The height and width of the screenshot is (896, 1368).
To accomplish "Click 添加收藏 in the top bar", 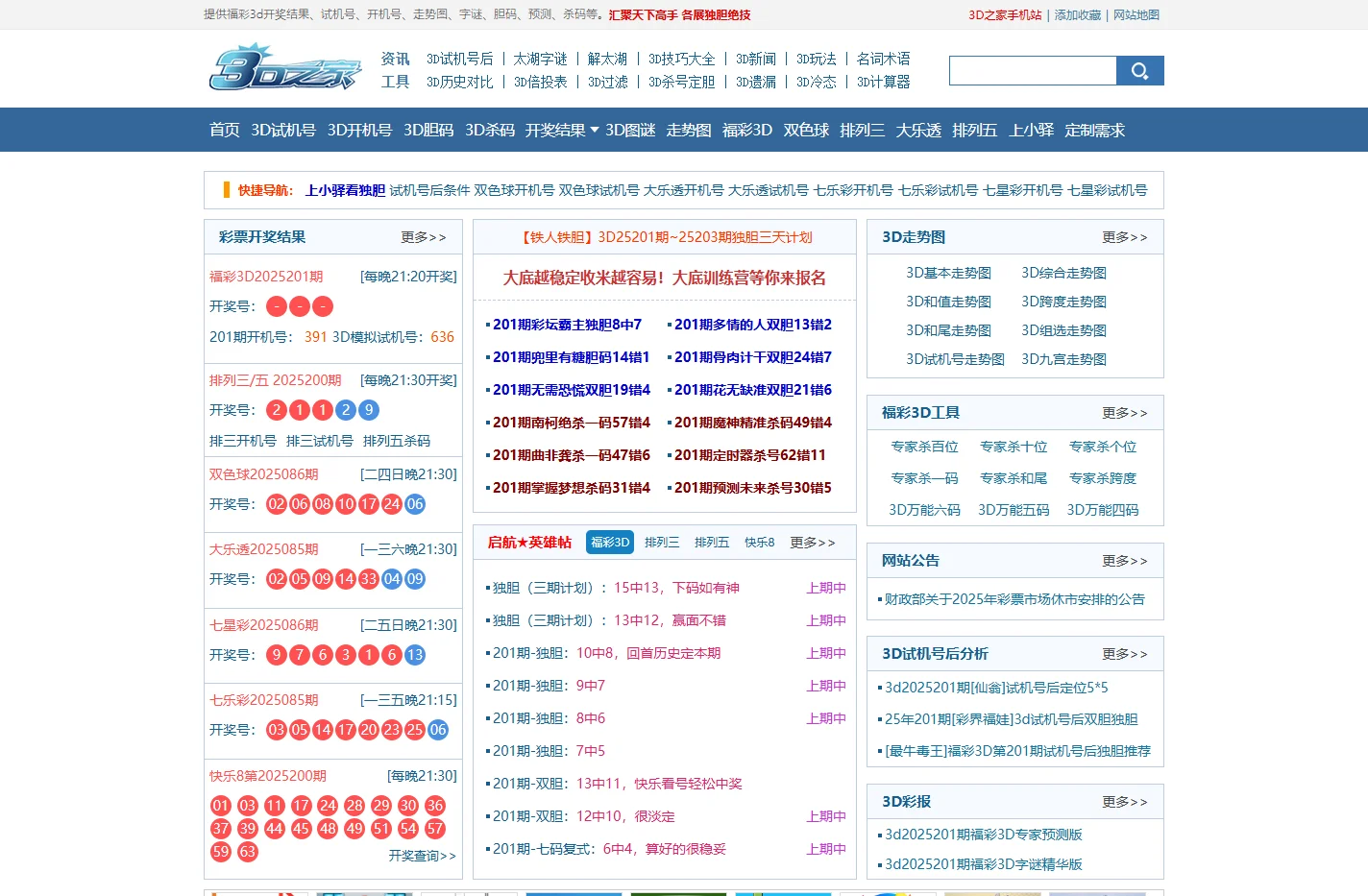I will [1078, 15].
